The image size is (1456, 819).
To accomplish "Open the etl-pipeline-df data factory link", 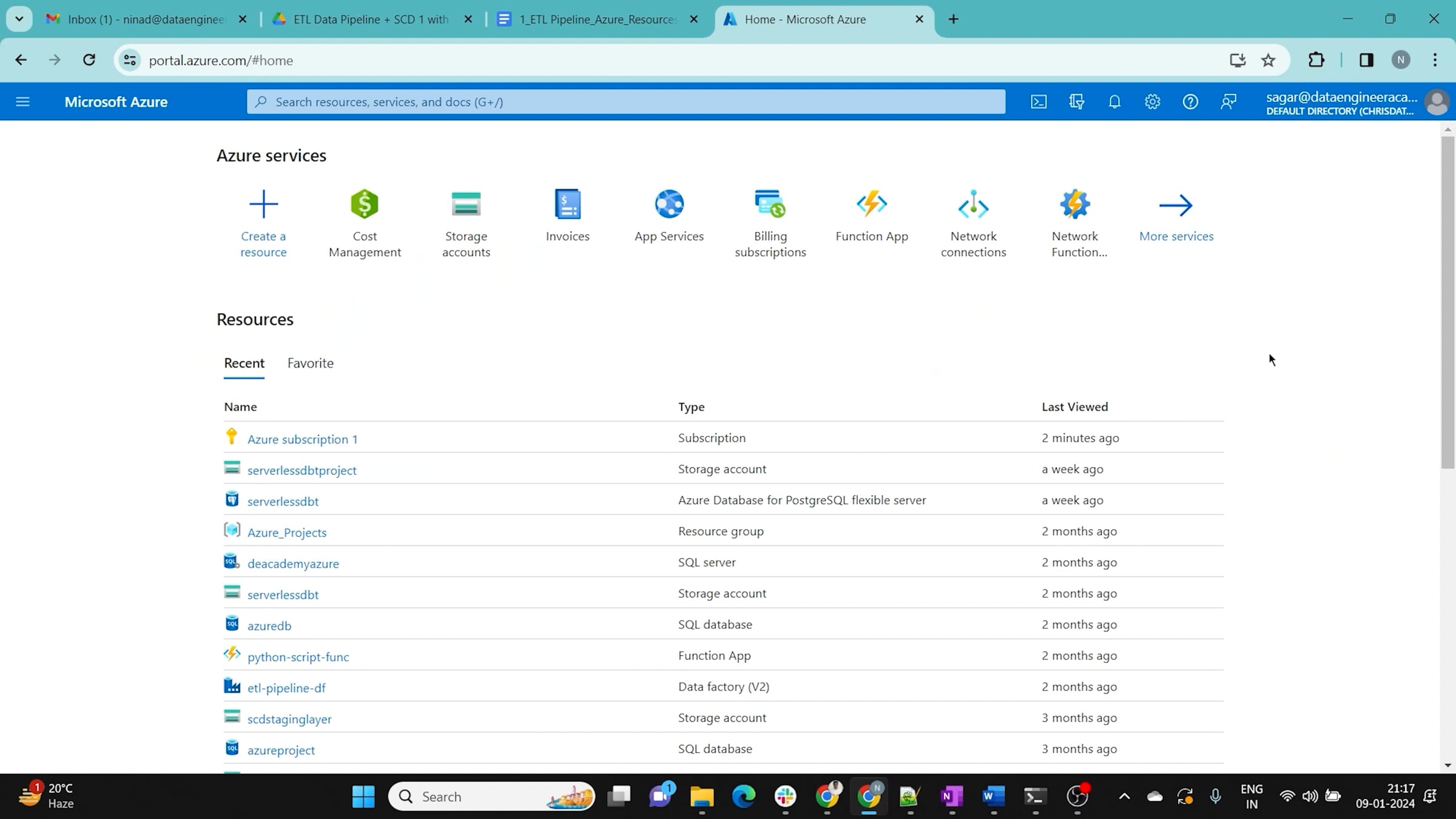I will click(286, 687).
